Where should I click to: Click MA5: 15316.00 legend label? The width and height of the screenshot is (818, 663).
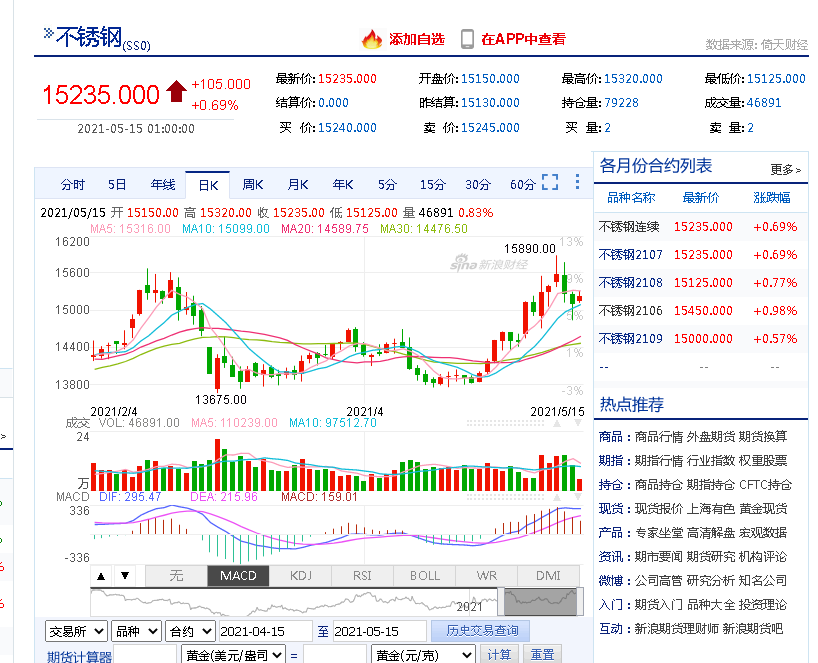coord(130,228)
